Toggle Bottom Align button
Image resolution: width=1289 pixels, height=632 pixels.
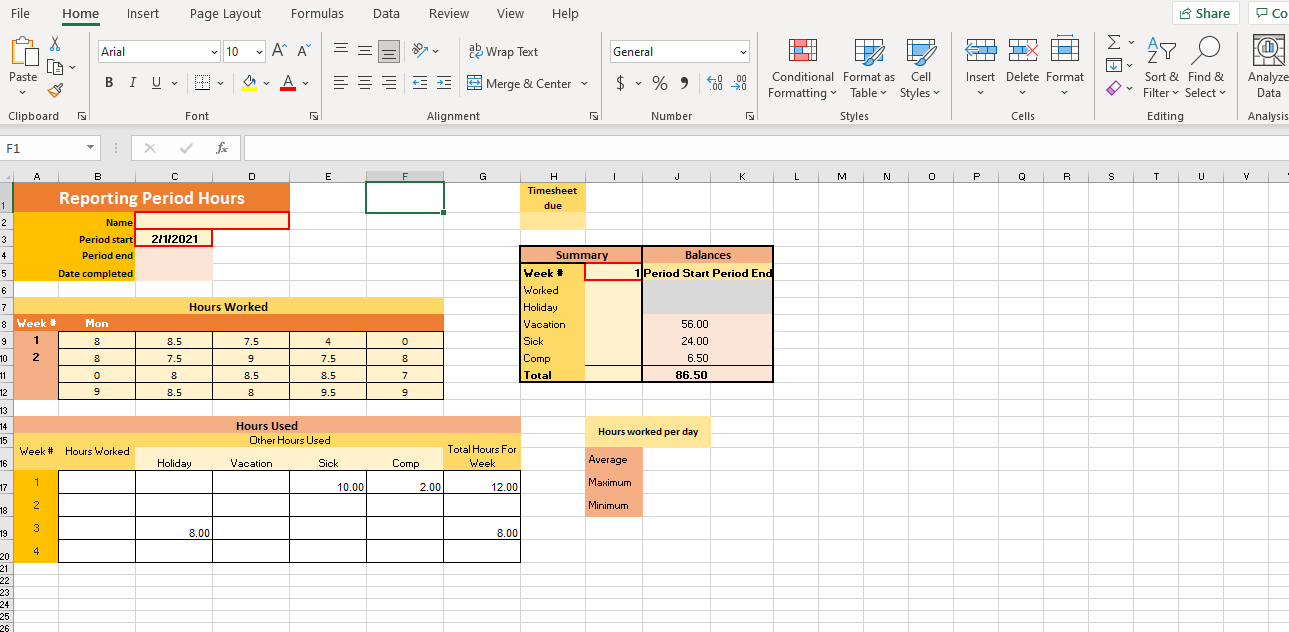389,51
